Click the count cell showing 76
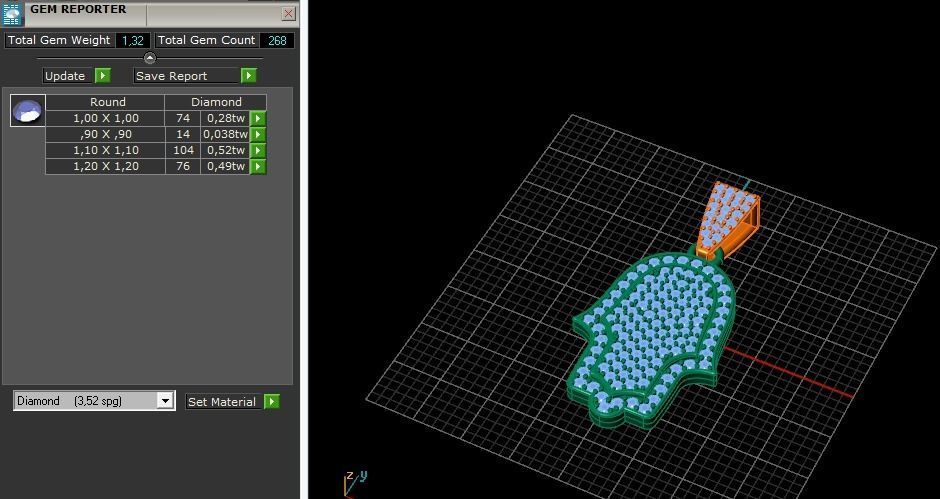940x499 pixels. point(183,166)
